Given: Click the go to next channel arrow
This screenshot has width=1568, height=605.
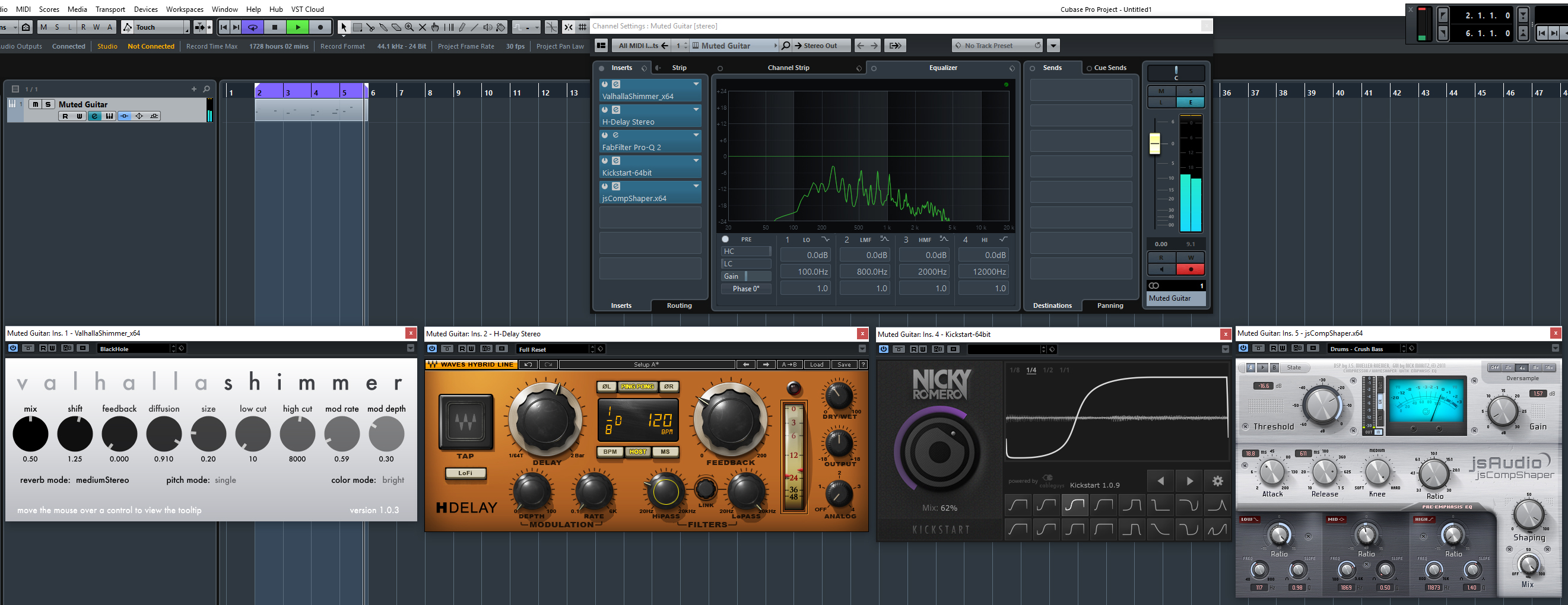Looking at the screenshot, I should [874, 46].
